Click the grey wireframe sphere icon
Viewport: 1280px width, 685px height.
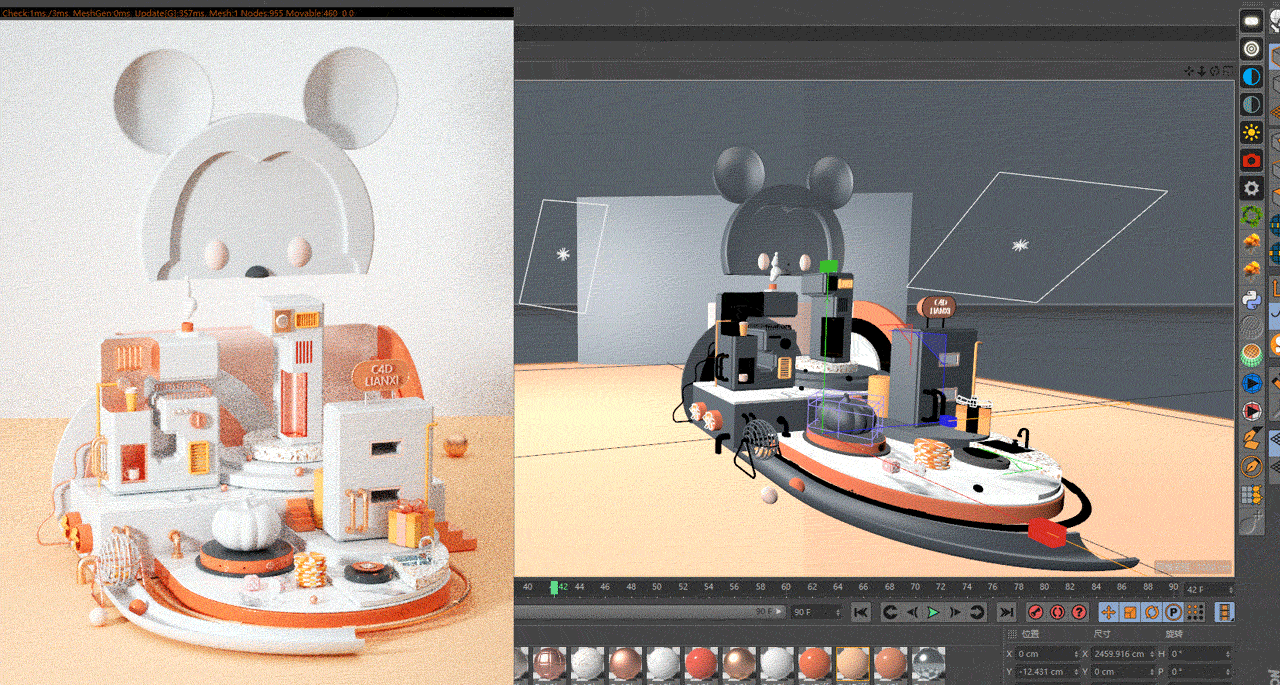[1251, 326]
